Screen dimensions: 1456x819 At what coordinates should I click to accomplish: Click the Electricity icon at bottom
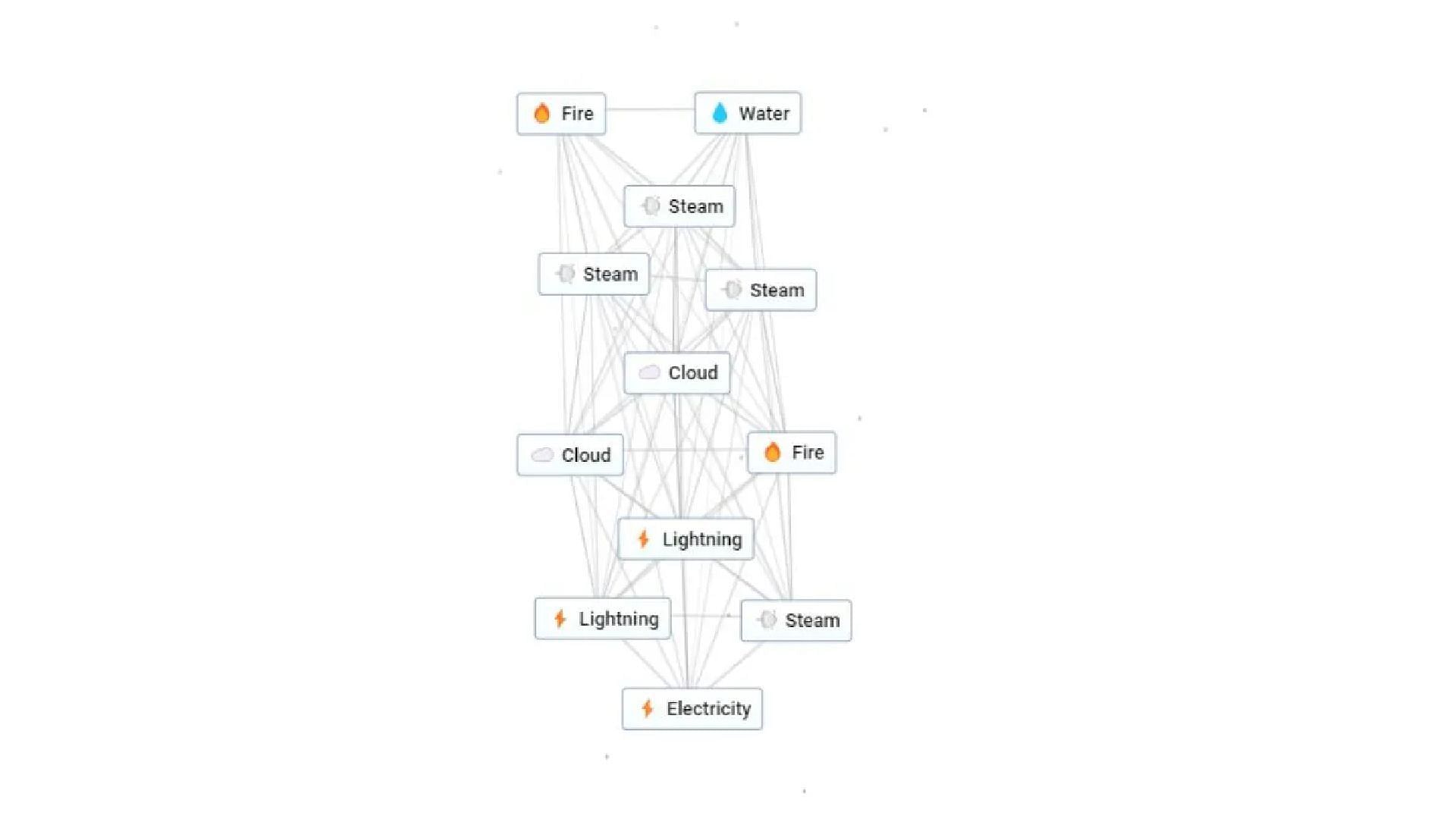(x=648, y=708)
